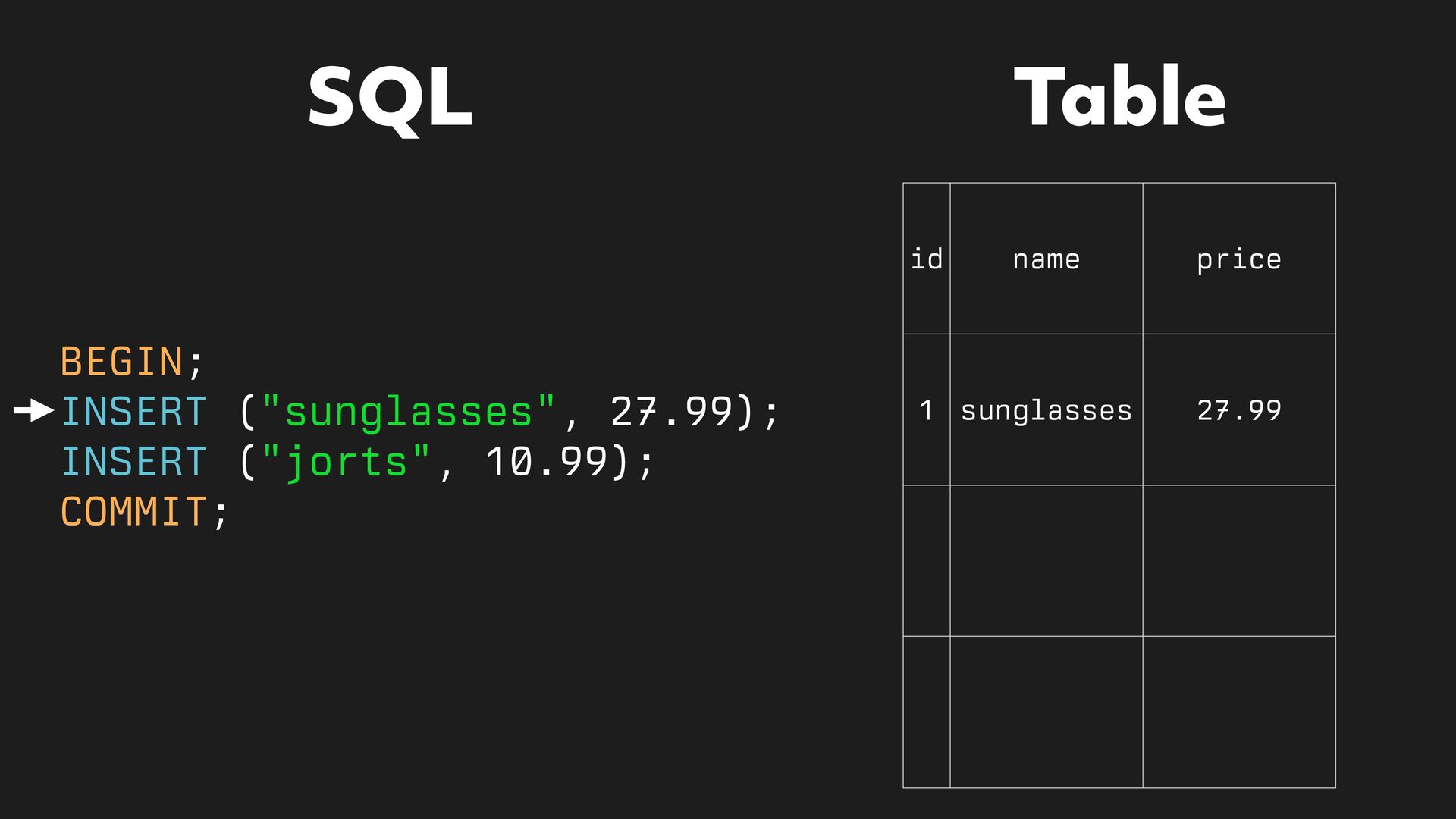Click the empty price cell in third row
Viewport: 1456px width, 819px height.
[x=1238, y=711]
